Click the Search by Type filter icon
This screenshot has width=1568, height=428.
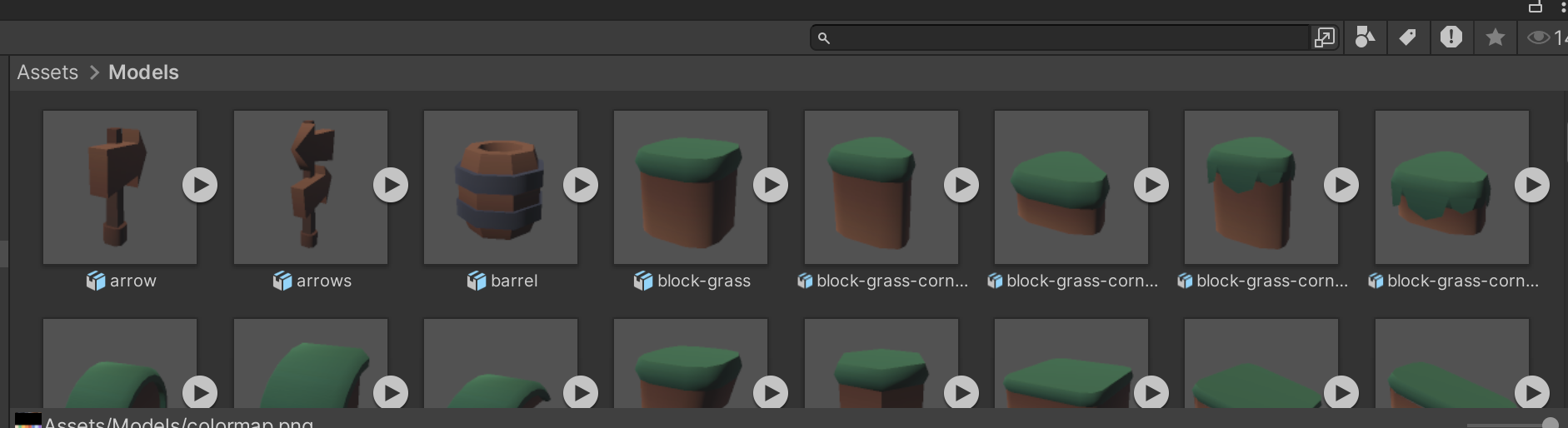pos(1365,37)
